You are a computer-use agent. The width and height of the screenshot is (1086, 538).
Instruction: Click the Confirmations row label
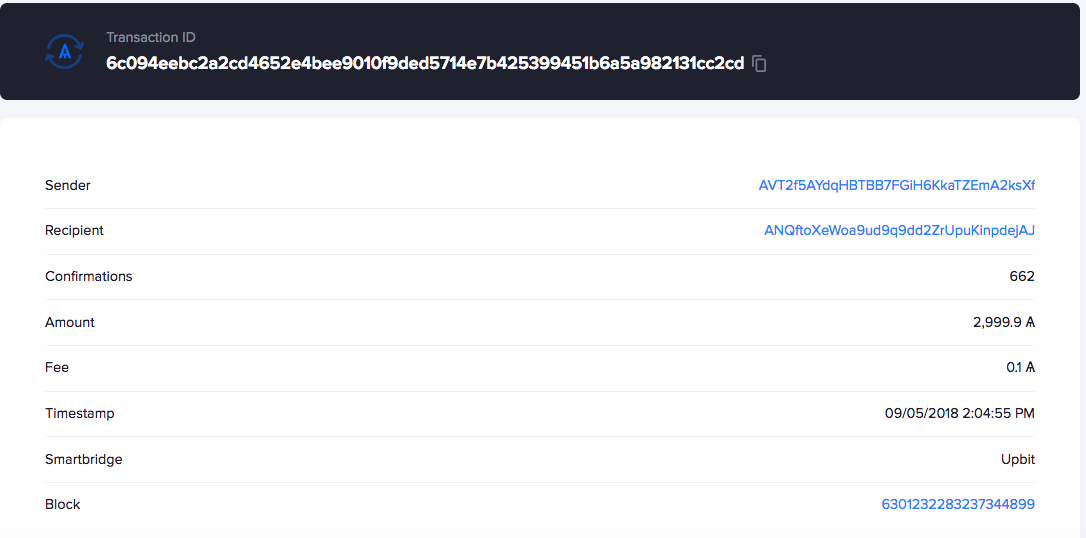[x=89, y=276]
